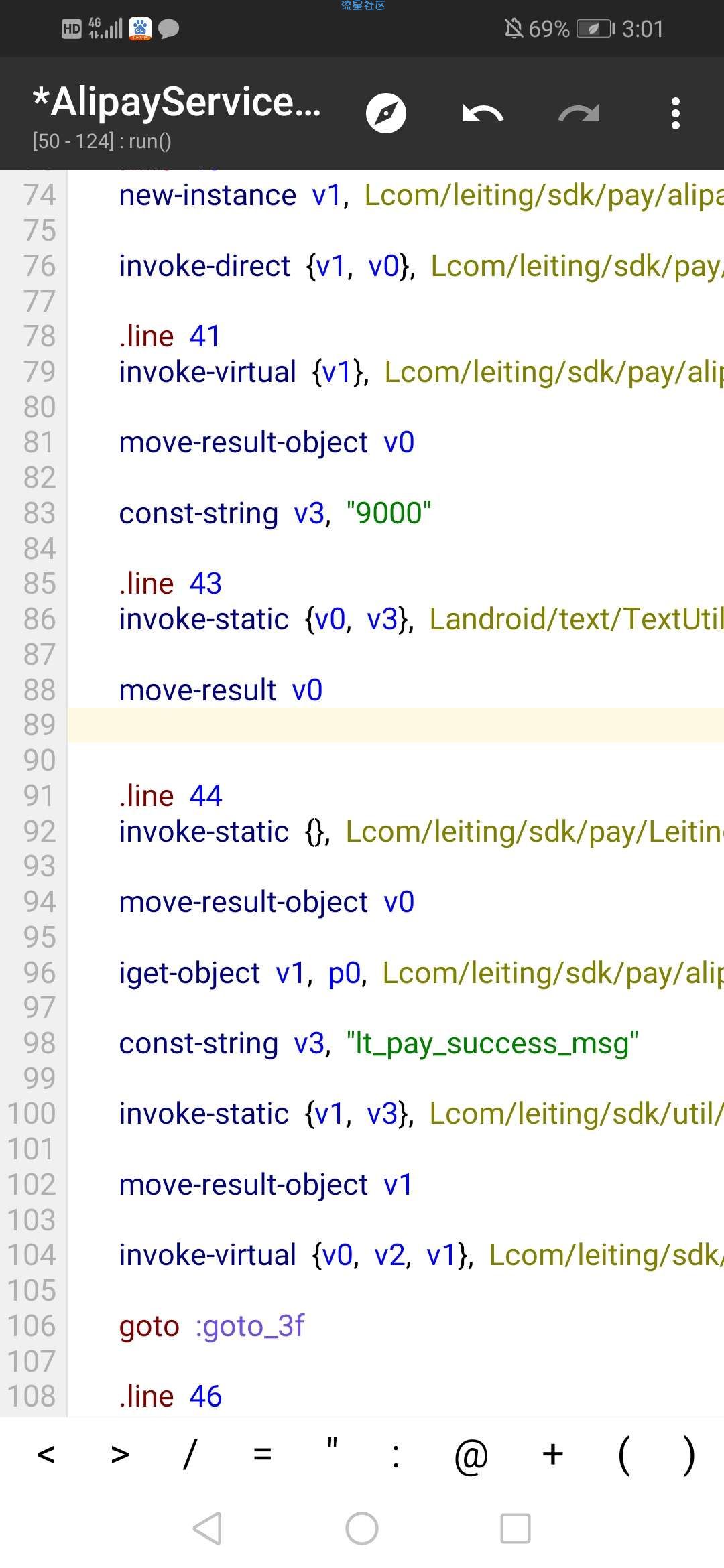Screen dimensions: 724x1568
Task: Insert the less-than symbol key
Action: [46, 1455]
